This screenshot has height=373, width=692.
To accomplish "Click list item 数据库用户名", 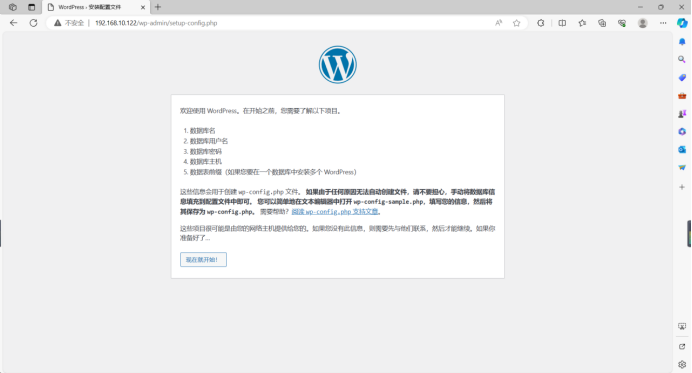I will 209,141.
